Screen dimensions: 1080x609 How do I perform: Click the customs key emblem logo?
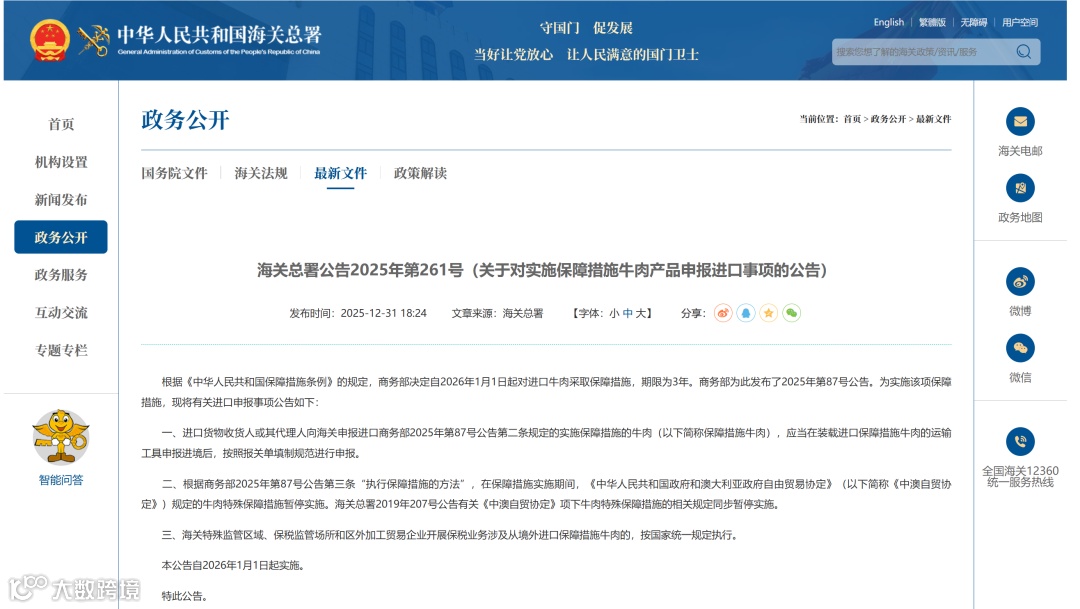tap(94, 40)
